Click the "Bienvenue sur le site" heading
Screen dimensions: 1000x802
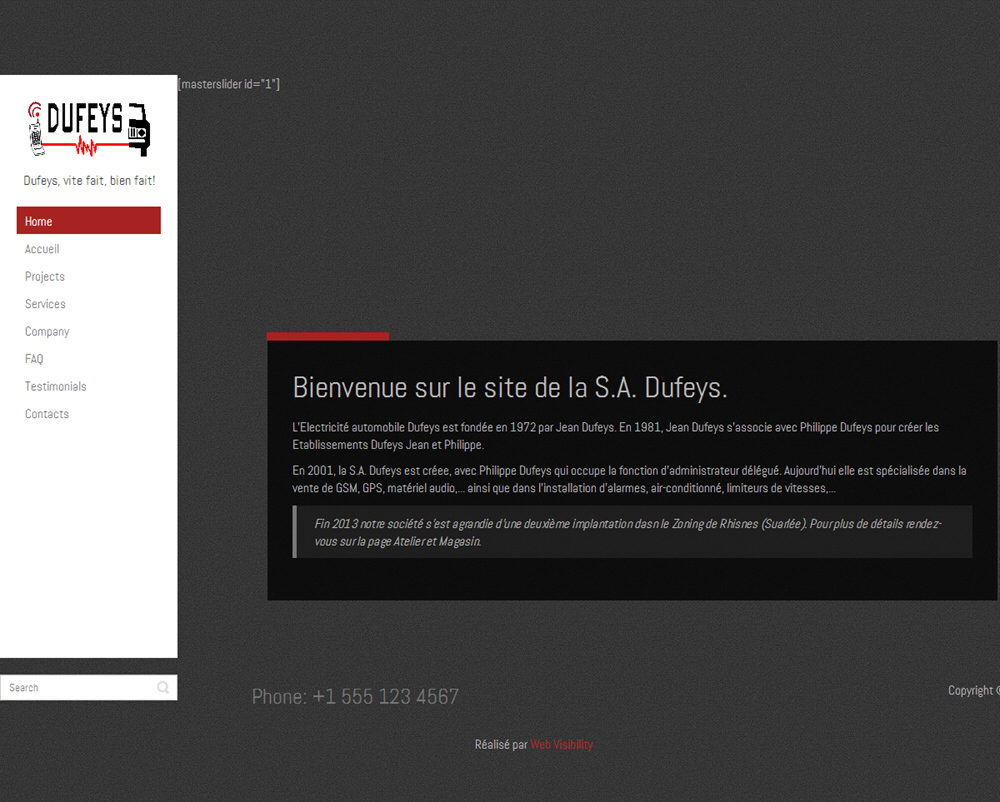click(510, 387)
